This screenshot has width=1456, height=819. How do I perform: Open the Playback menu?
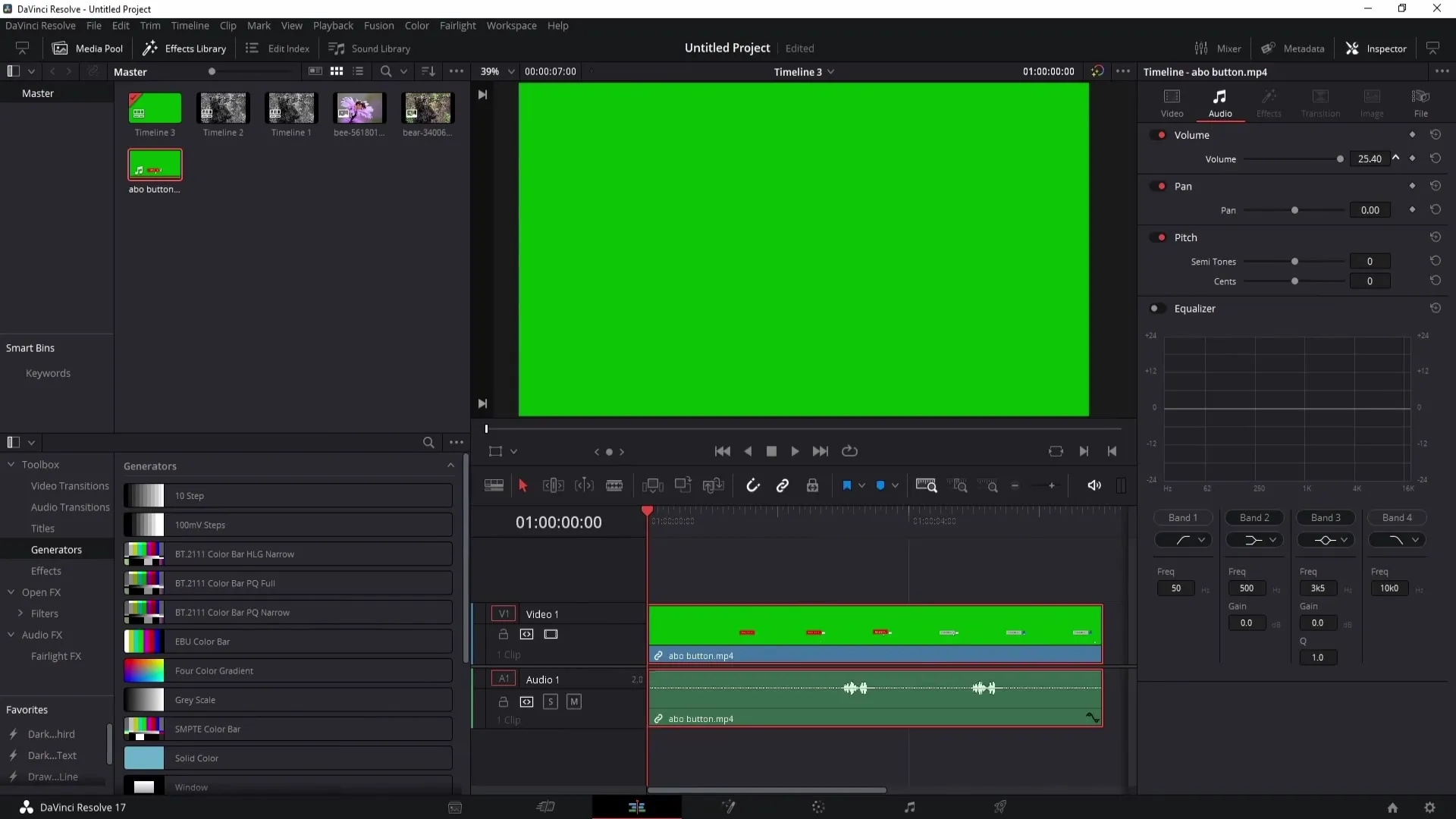point(333,26)
